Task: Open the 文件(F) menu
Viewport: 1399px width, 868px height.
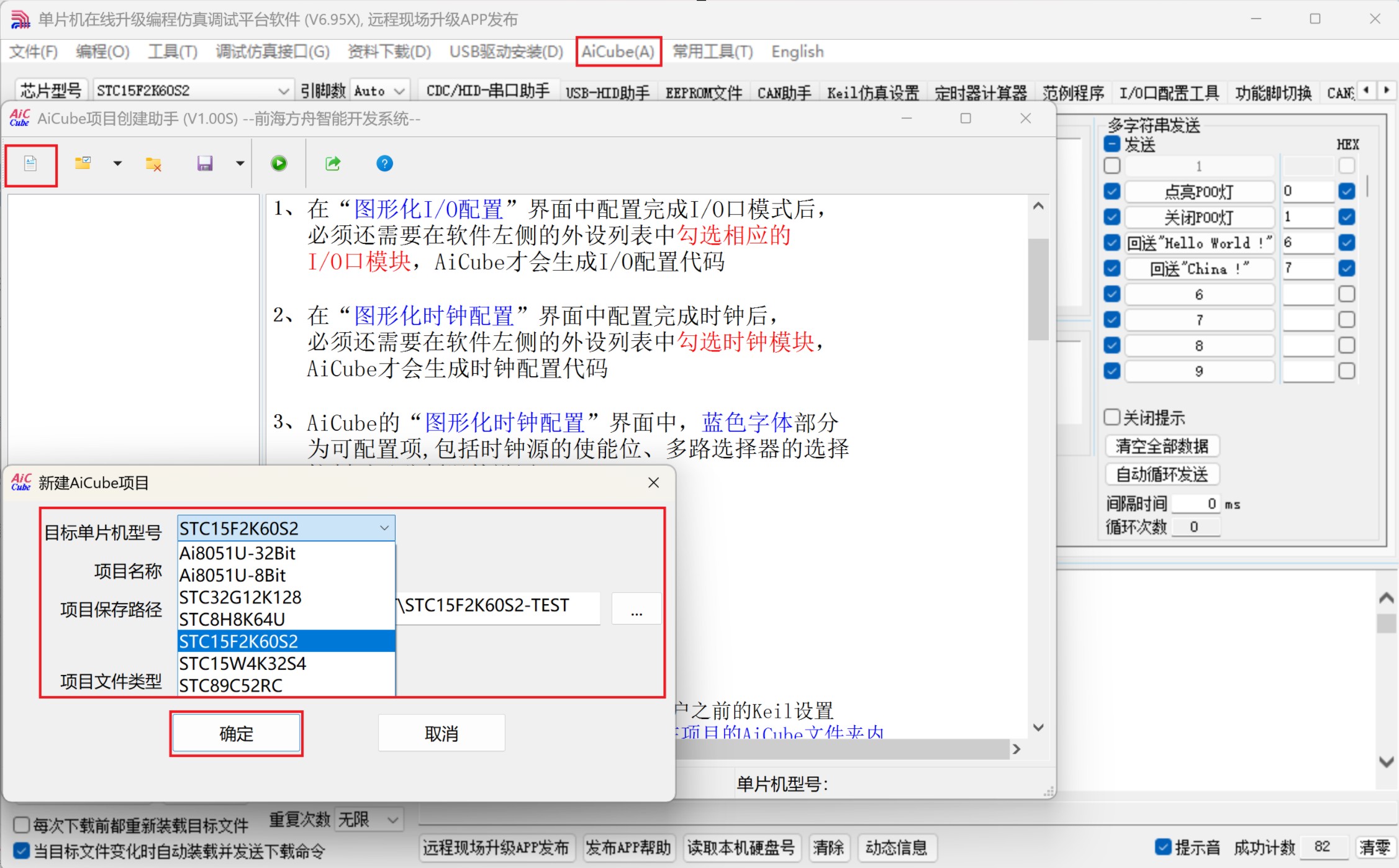Action: [34, 52]
